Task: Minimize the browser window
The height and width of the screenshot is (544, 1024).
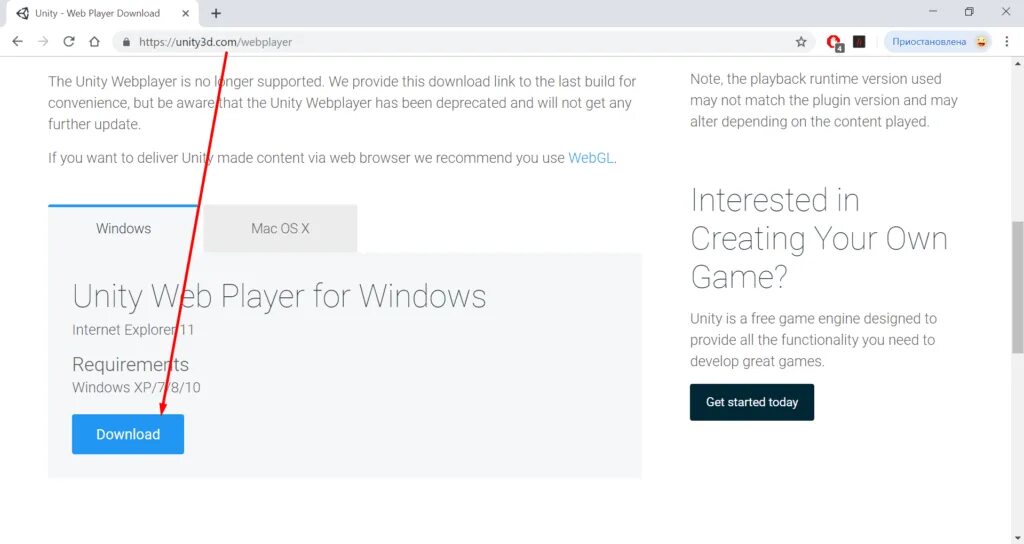Action: pyautogui.click(x=933, y=12)
